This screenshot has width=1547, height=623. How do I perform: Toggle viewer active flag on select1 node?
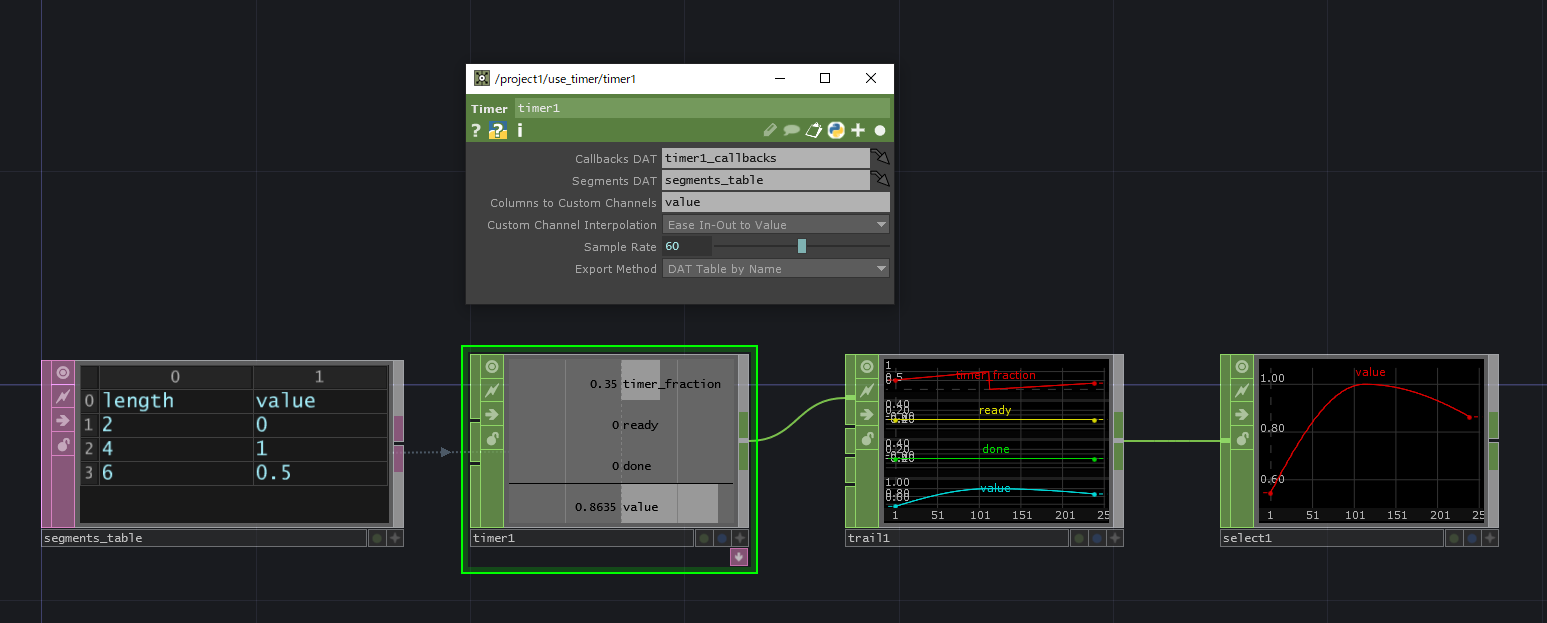pos(1242,367)
